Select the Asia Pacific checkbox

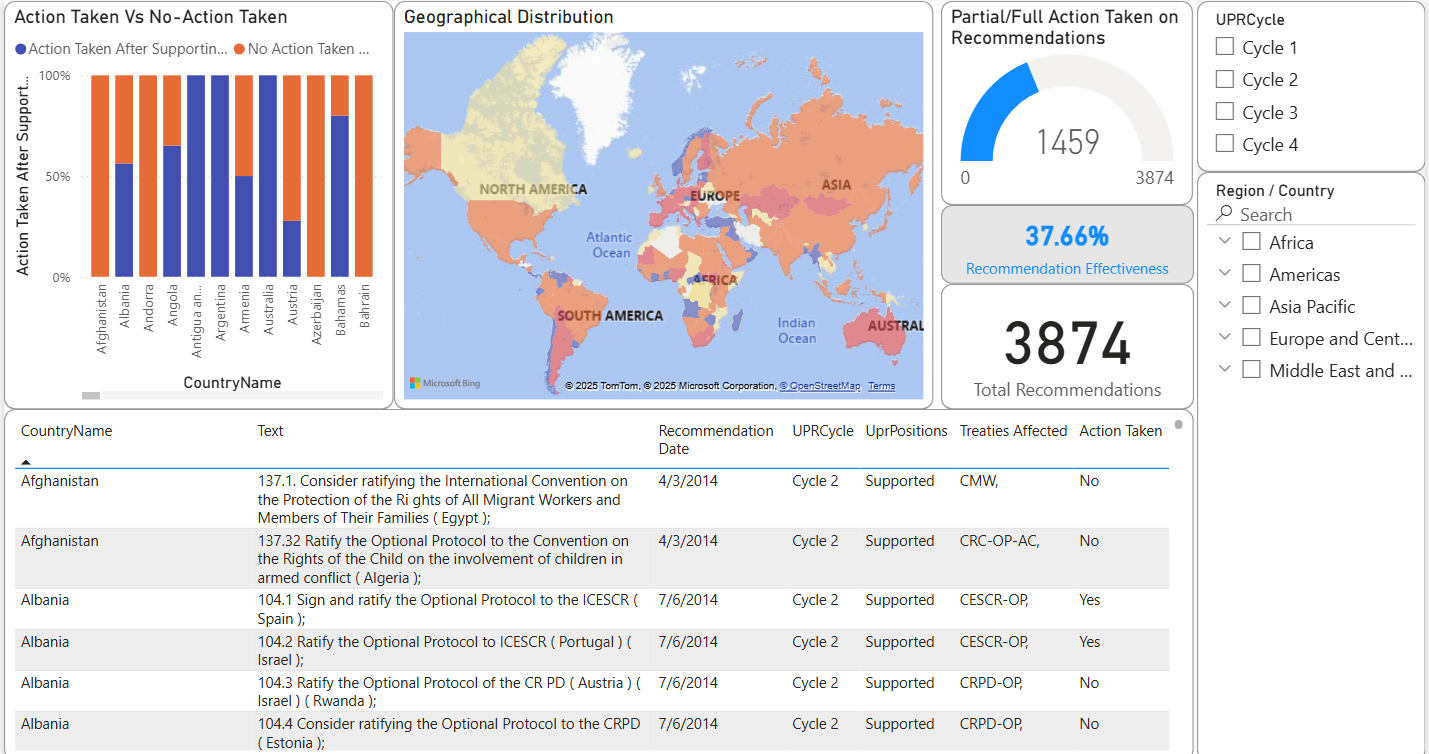click(x=1251, y=306)
